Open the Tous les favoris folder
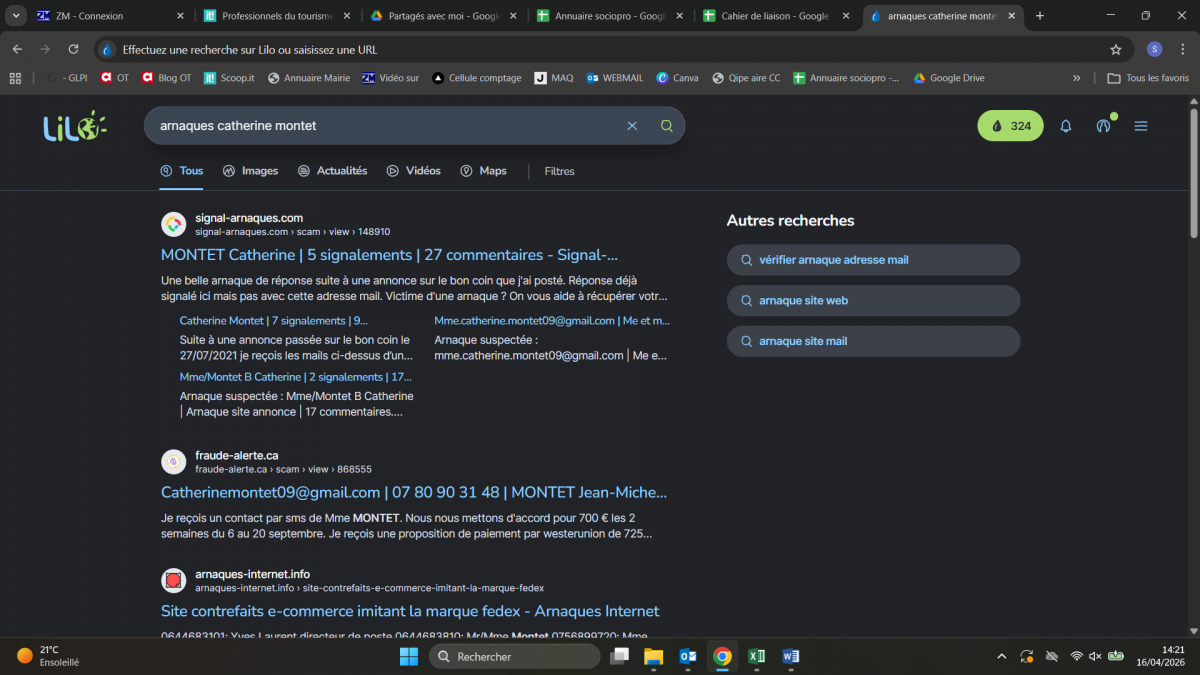1200x675 pixels. (1147, 78)
